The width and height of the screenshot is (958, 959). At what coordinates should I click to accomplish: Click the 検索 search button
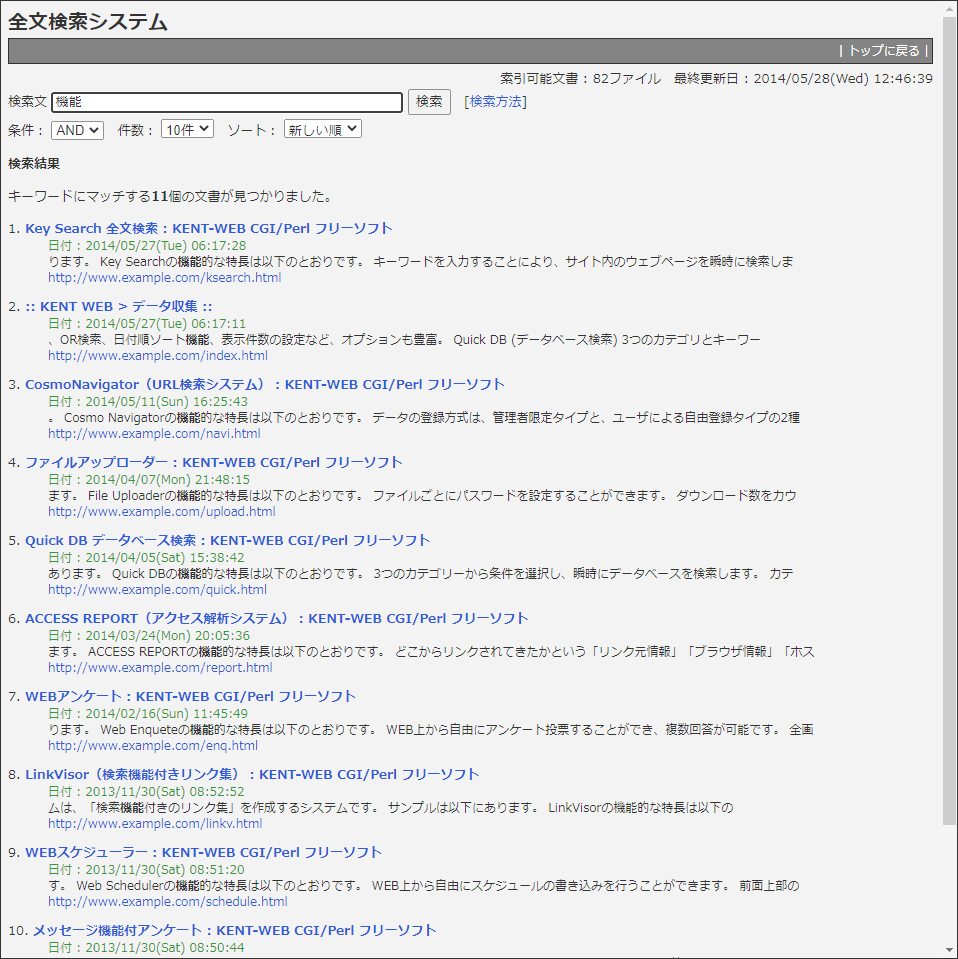428,101
